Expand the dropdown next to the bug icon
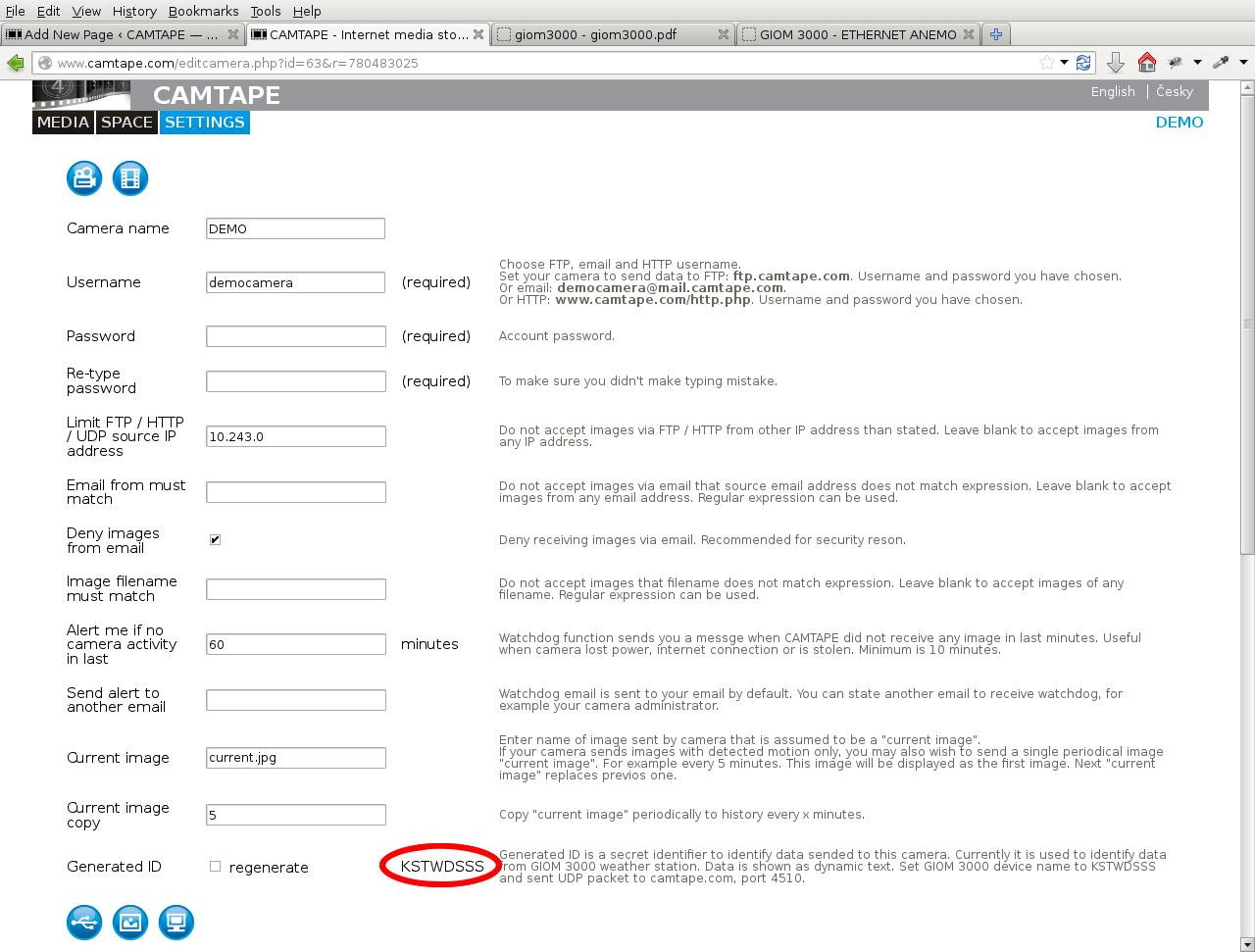1255x952 pixels. [x=1197, y=63]
